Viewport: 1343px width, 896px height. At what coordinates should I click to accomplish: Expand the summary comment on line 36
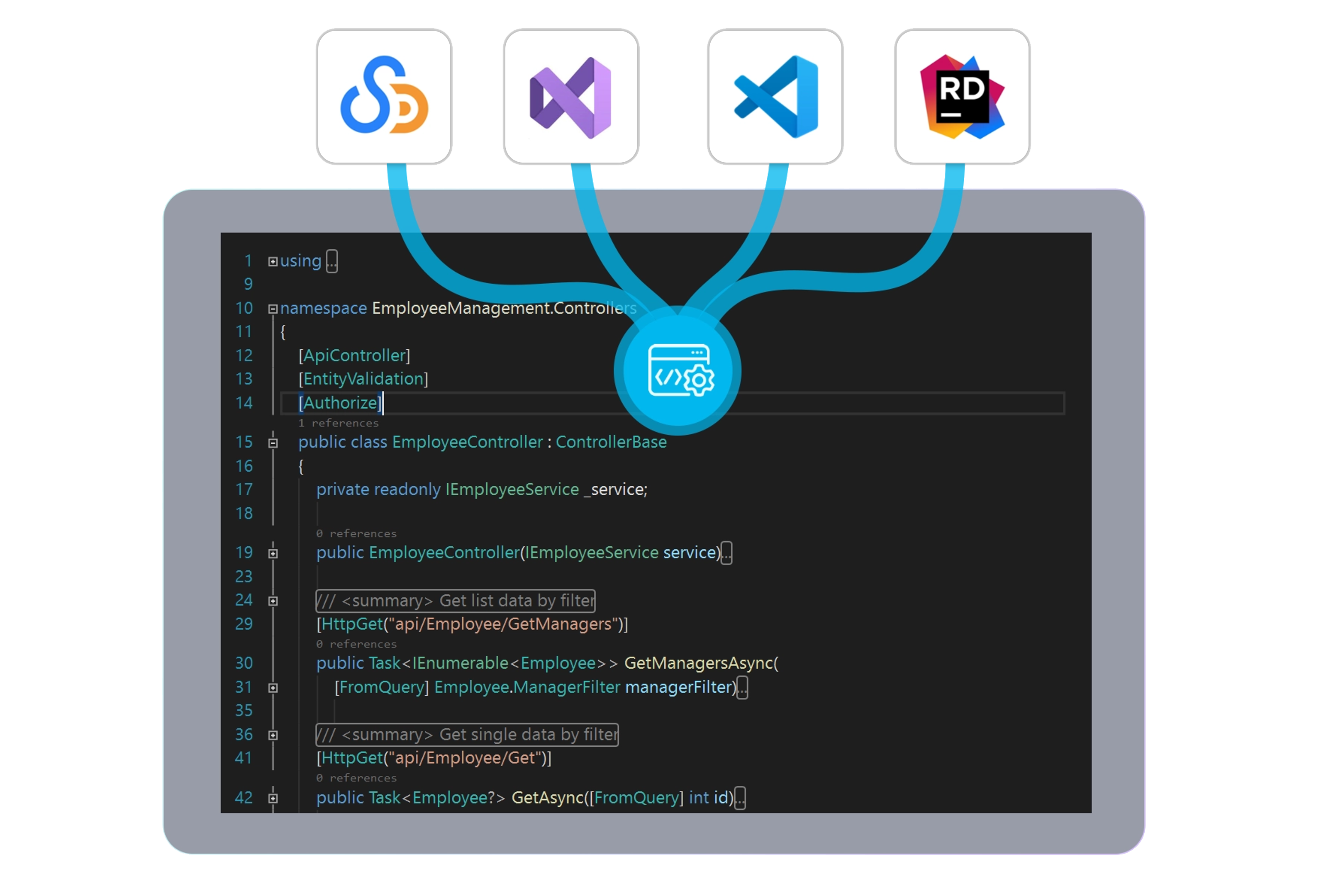coord(273,735)
